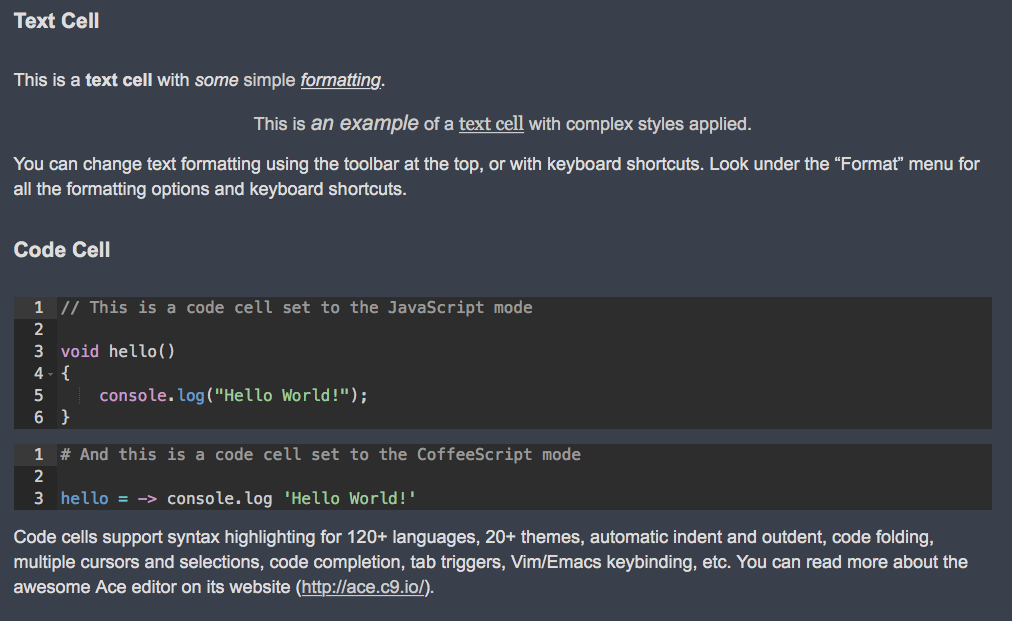The width and height of the screenshot is (1012, 621).
Task: Click the "Code Cell" heading
Action: [x=62, y=250]
